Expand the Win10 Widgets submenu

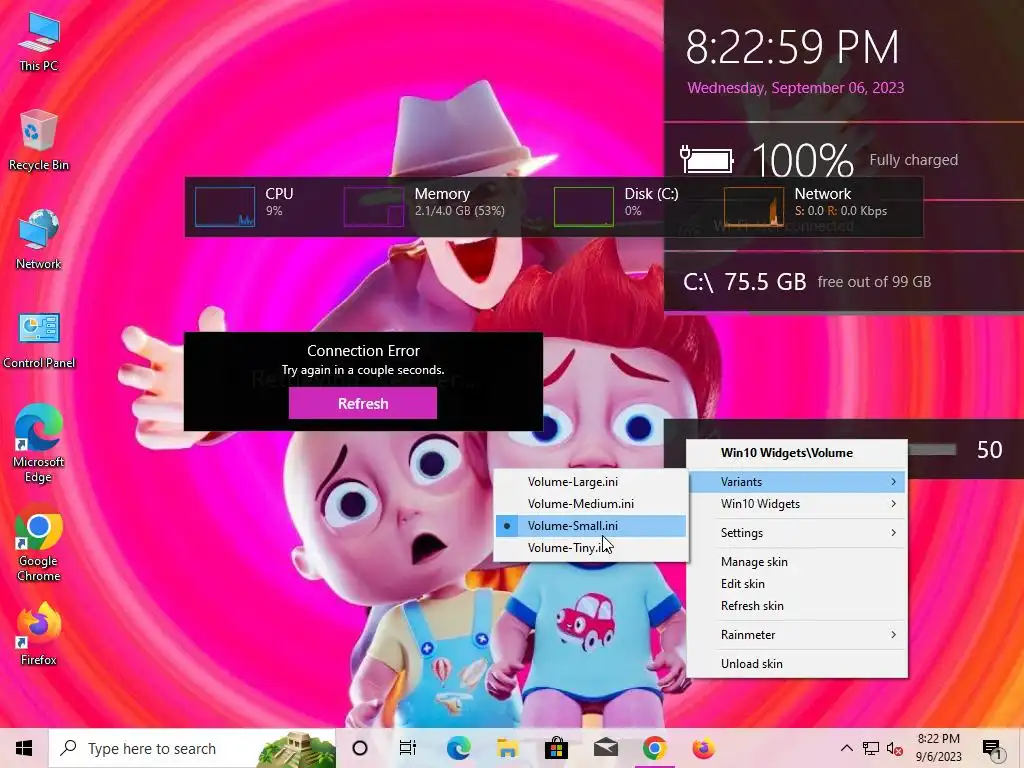pos(797,504)
